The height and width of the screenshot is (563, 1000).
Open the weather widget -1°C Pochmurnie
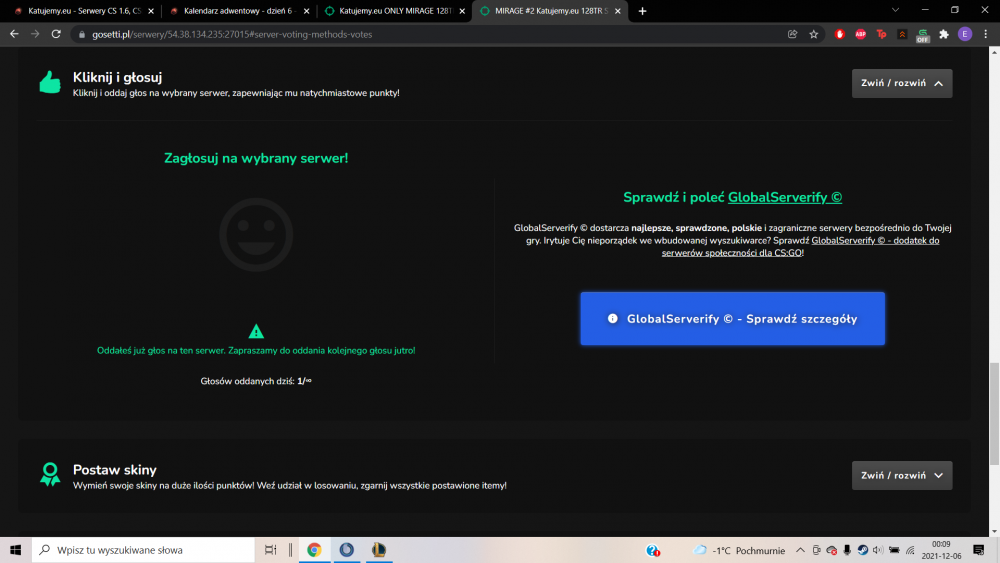739,550
